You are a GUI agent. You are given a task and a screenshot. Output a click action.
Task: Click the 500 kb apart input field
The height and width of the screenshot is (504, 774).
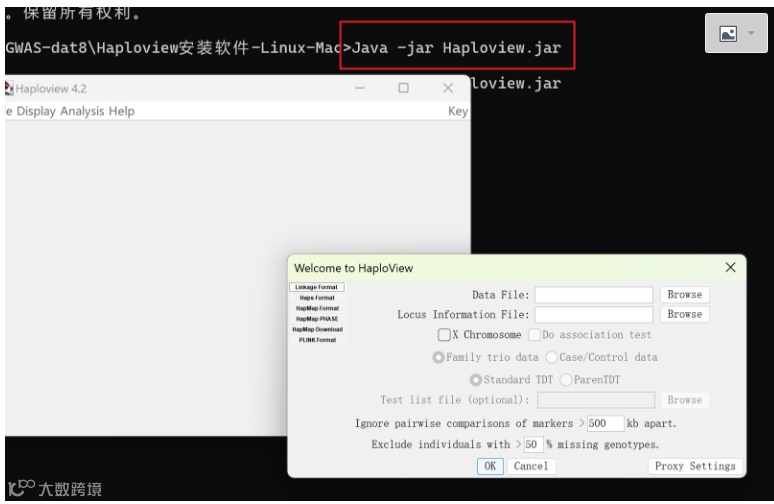pyautogui.click(x=605, y=424)
